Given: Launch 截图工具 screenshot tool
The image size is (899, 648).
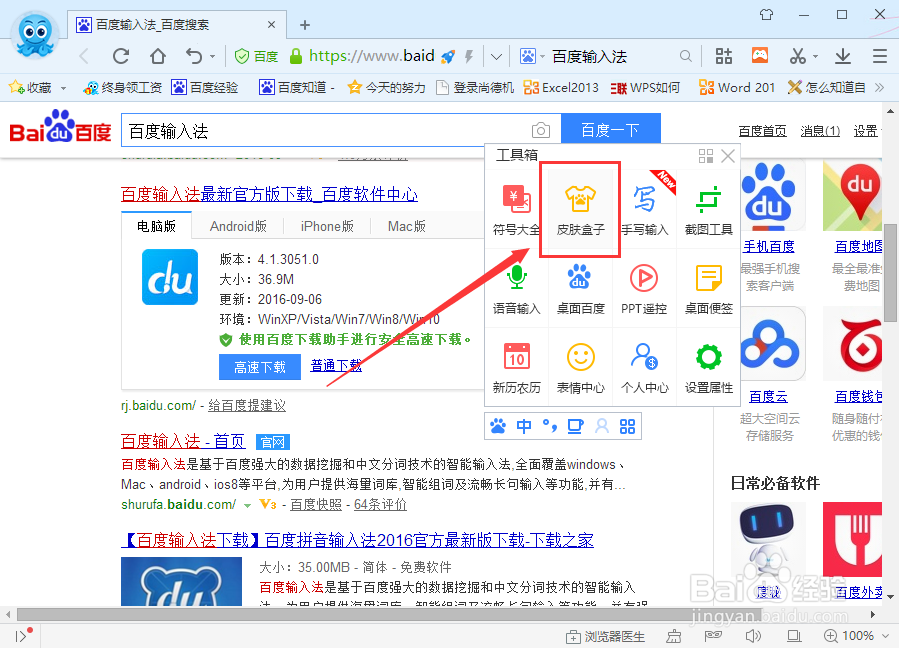Looking at the screenshot, I should pyautogui.click(x=709, y=210).
